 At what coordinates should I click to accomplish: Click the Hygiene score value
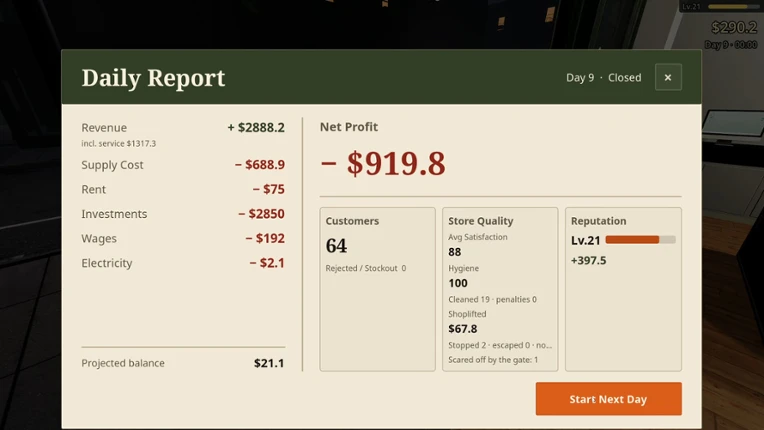tap(458, 283)
